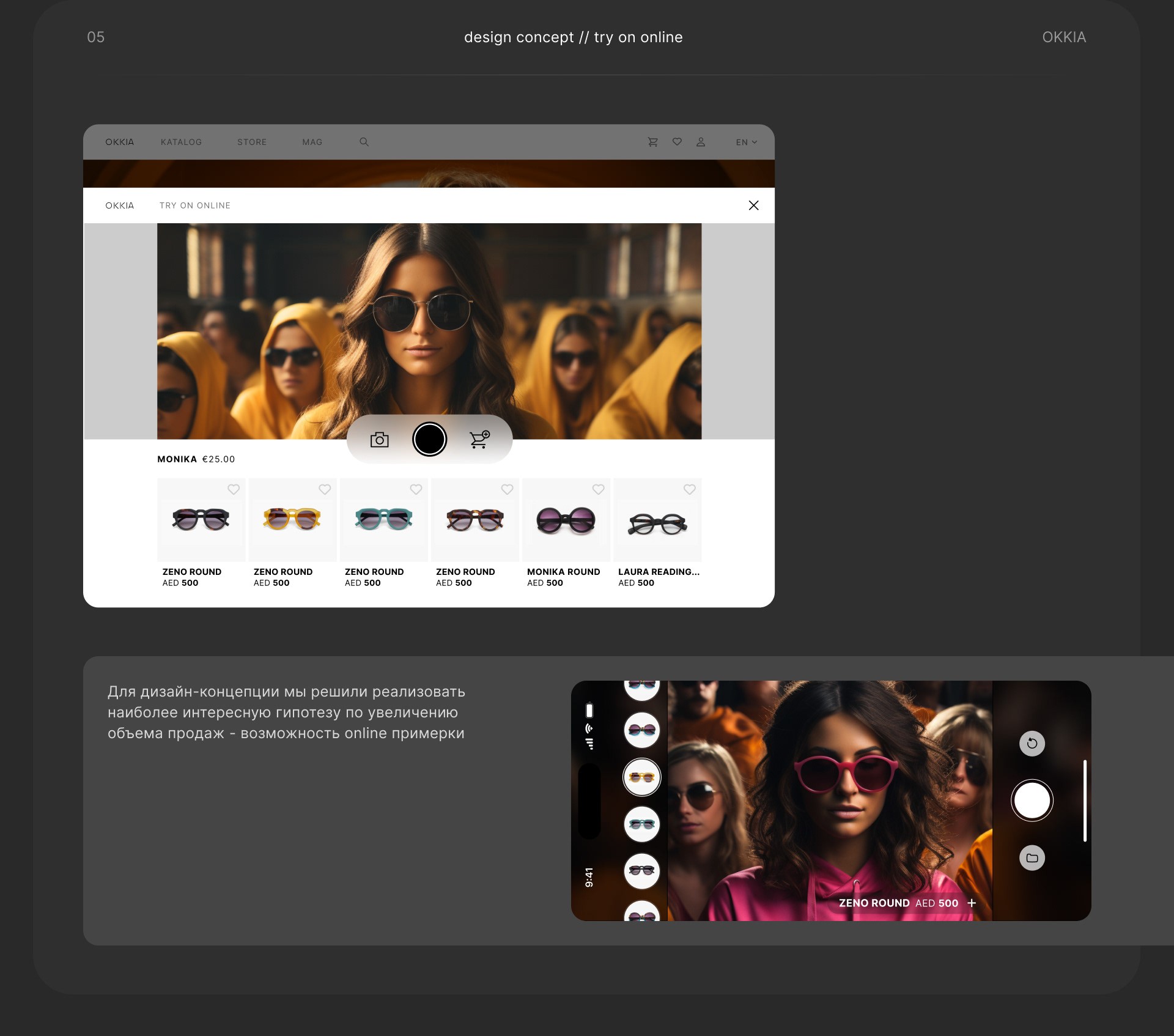This screenshot has width=1174, height=1036.
Task: Click the add-to-cart icon in try-on controls
Action: click(479, 440)
